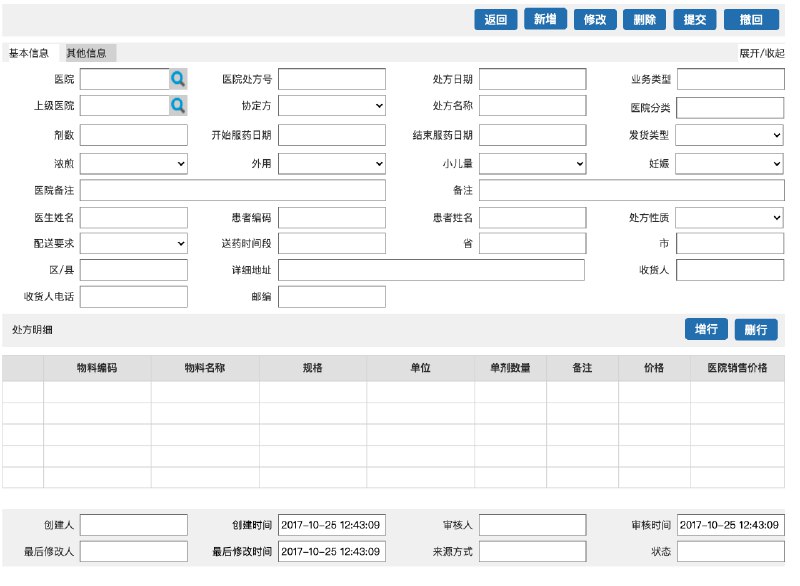This screenshot has height=586, width=800.
Task: Open the 外用 dropdown
Action: pos(332,164)
